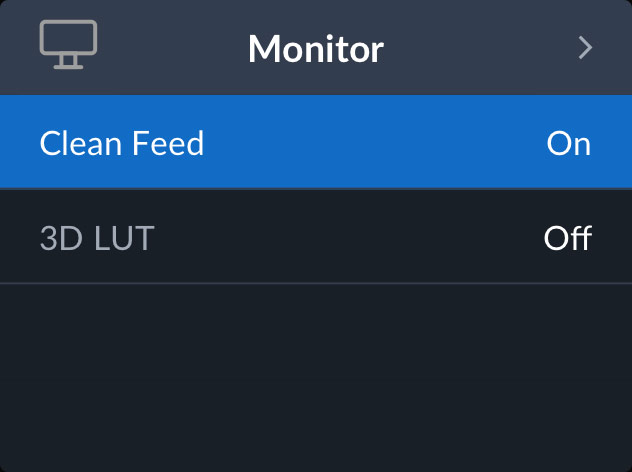This screenshot has width=632, height=472.
Task: Advance past Monitor using the right arrow
Action: click(586, 48)
